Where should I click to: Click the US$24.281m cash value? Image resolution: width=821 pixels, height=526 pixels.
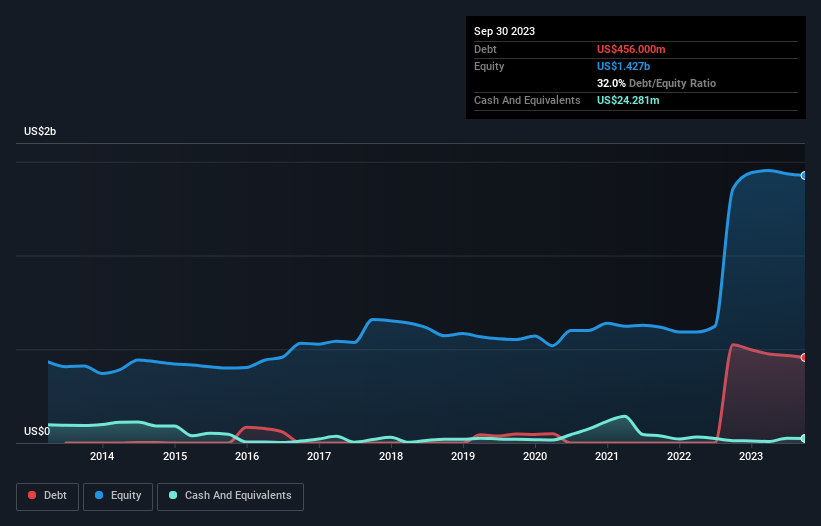(x=628, y=100)
